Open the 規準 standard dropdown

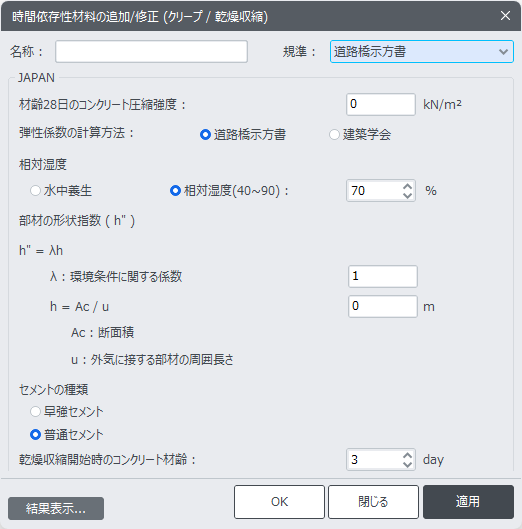coord(421,52)
